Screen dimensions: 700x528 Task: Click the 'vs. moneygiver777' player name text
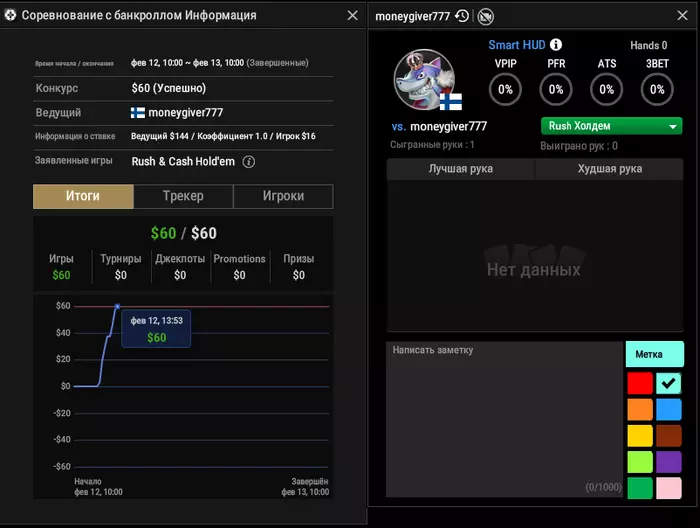click(x=439, y=126)
